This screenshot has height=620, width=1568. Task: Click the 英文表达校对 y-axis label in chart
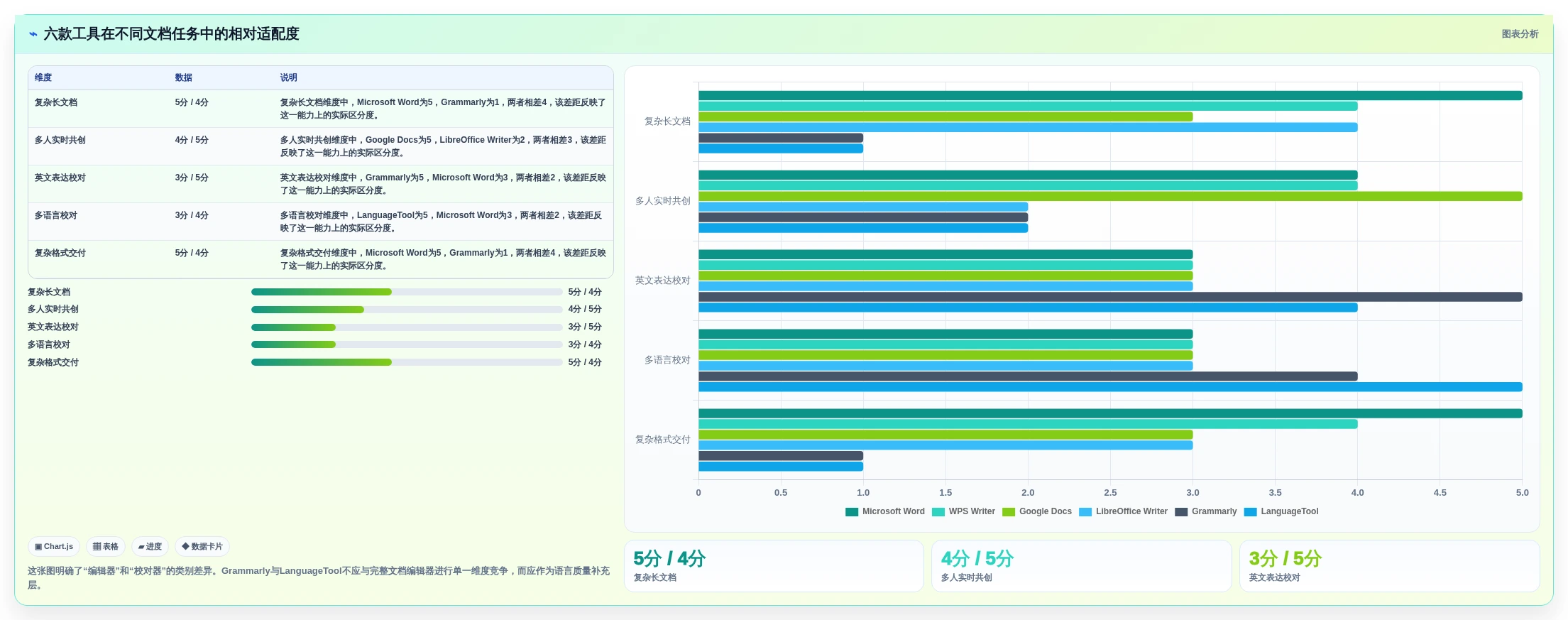(x=663, y=281)
